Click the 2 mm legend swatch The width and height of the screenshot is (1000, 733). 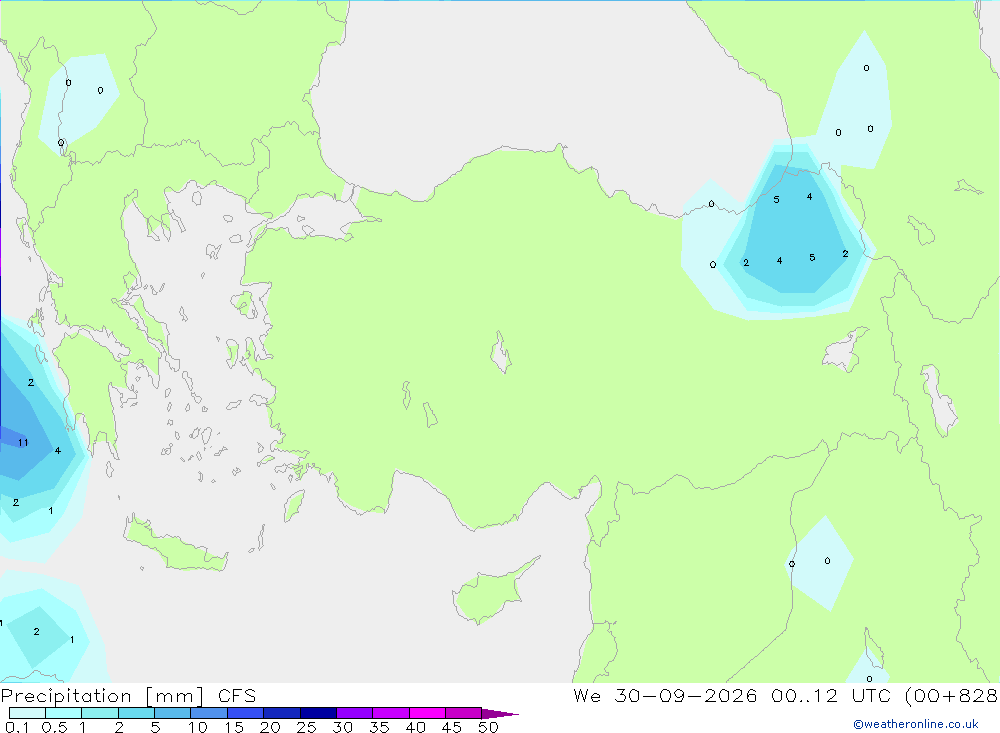tap(136, 713)
